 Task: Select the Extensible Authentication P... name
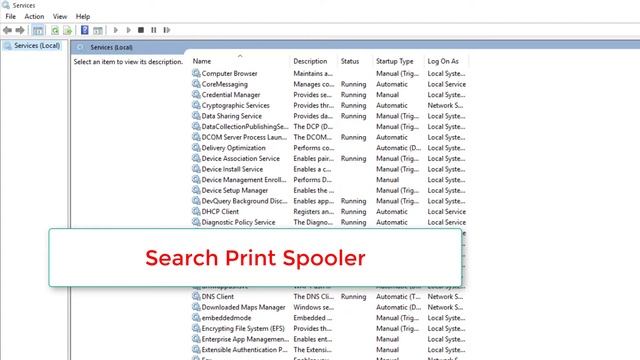click(x=244, y=349)
